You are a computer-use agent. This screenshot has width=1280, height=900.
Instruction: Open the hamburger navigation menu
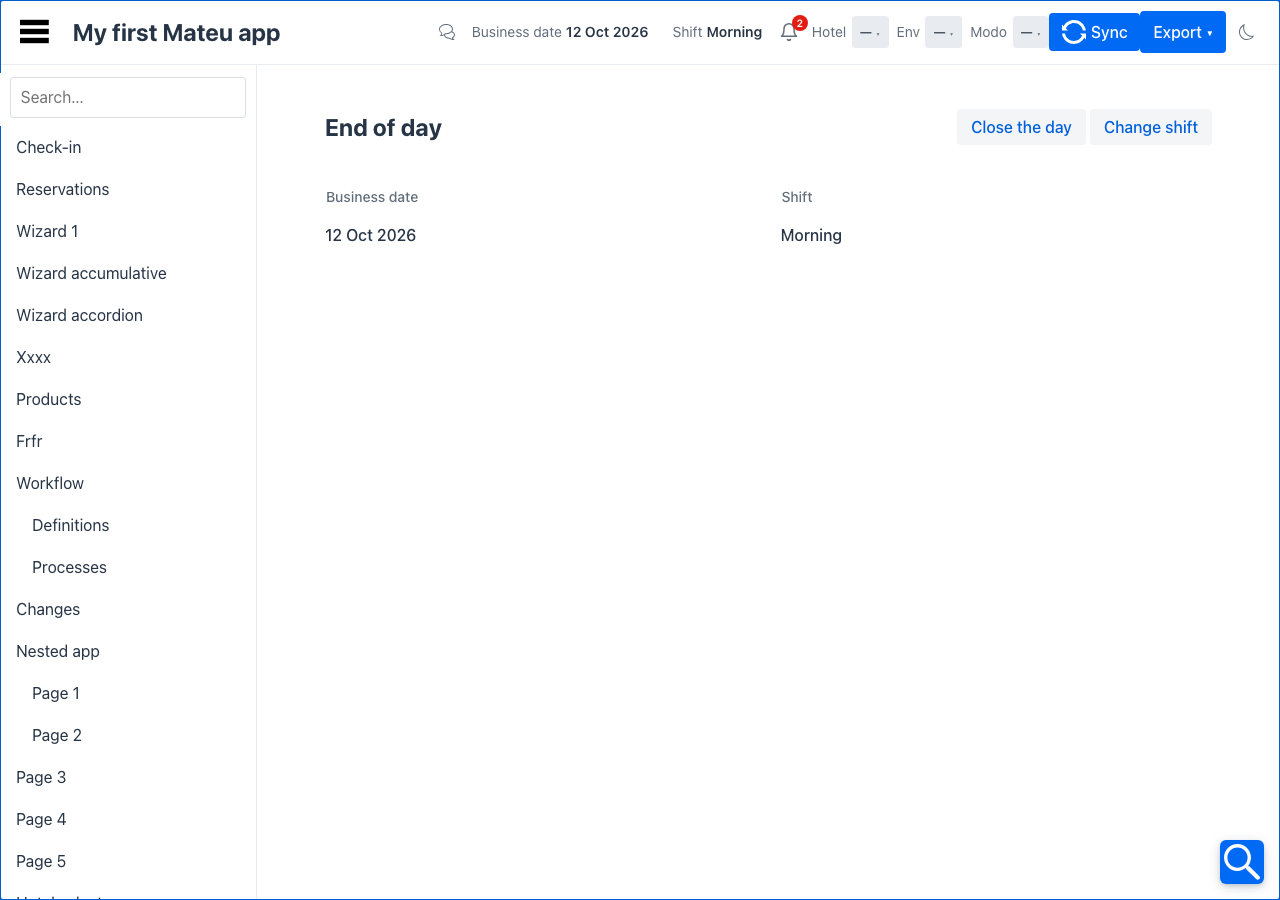34,32
